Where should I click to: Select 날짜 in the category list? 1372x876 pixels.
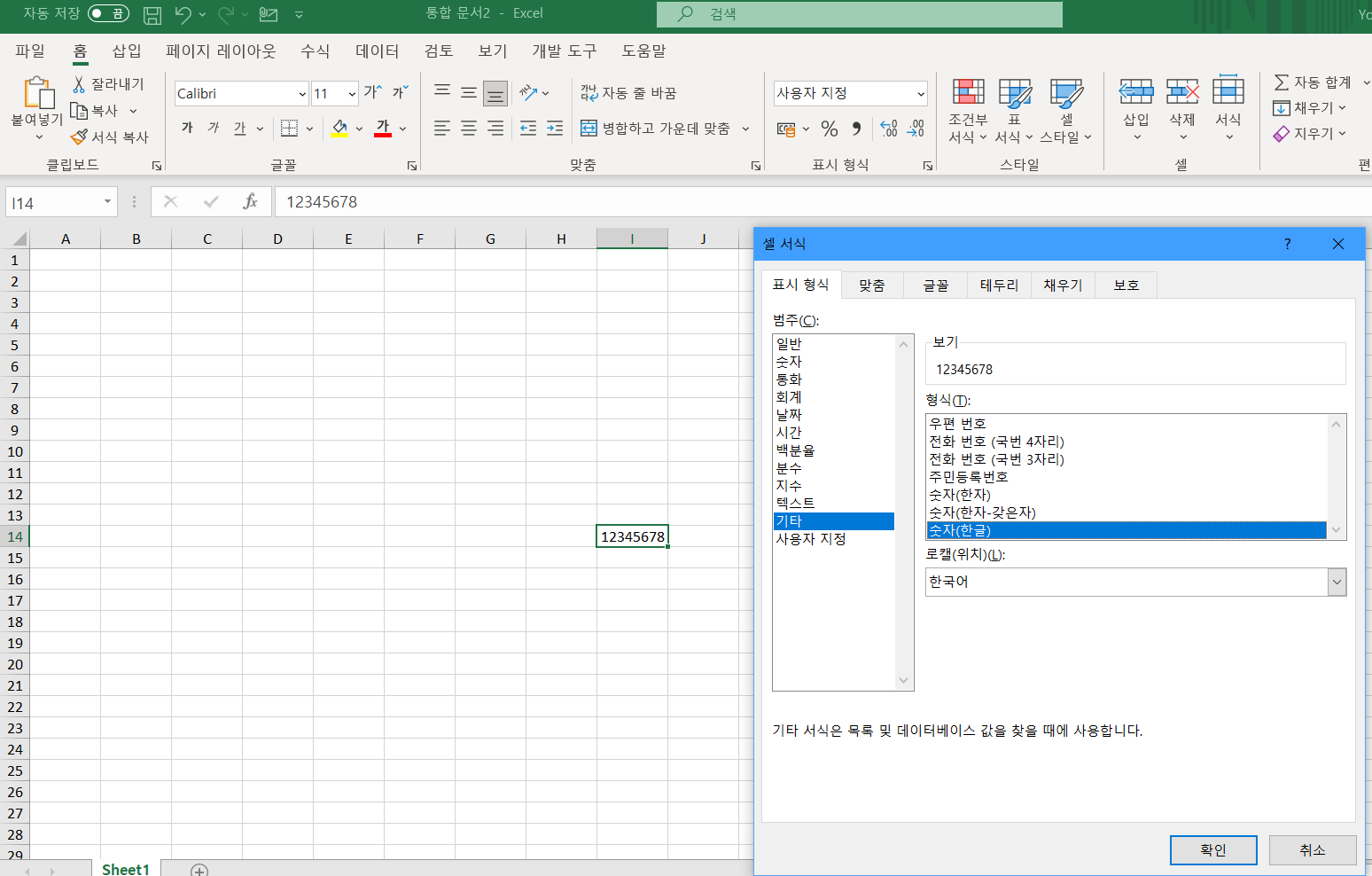[x=789, y=415]
